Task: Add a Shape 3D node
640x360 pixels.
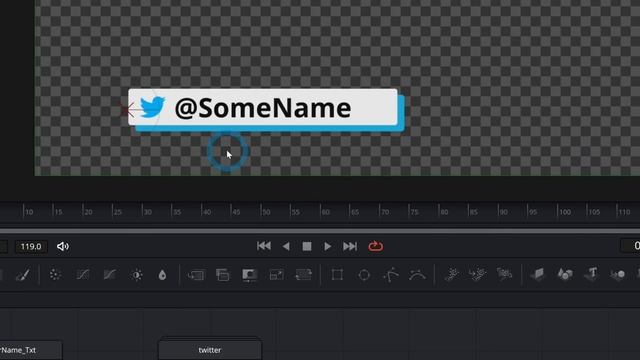Action: click(x=565, y=275)
